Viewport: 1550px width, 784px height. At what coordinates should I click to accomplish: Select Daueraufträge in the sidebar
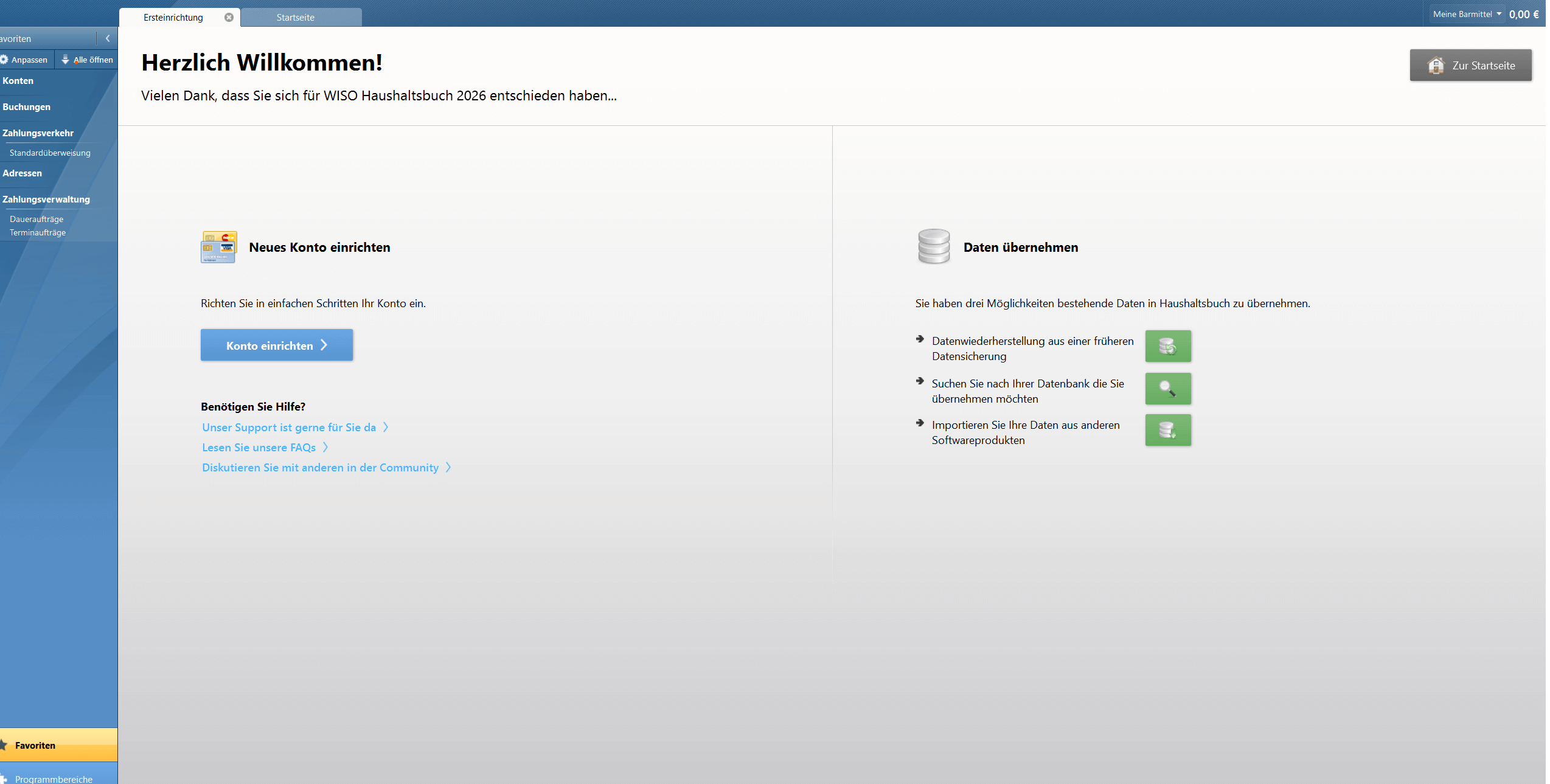click(x=36, y=219)
